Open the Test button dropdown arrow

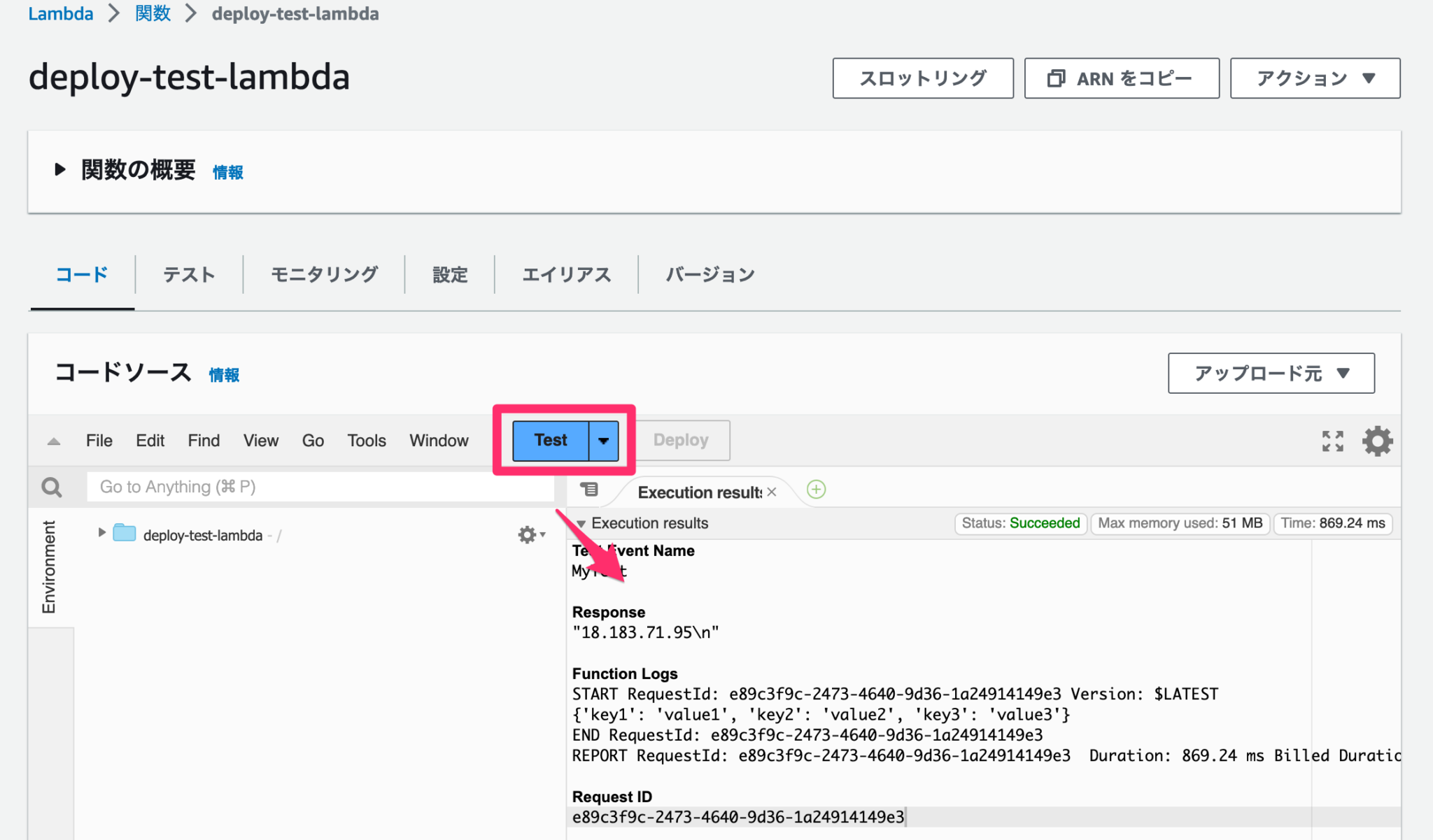pos(603,441)
